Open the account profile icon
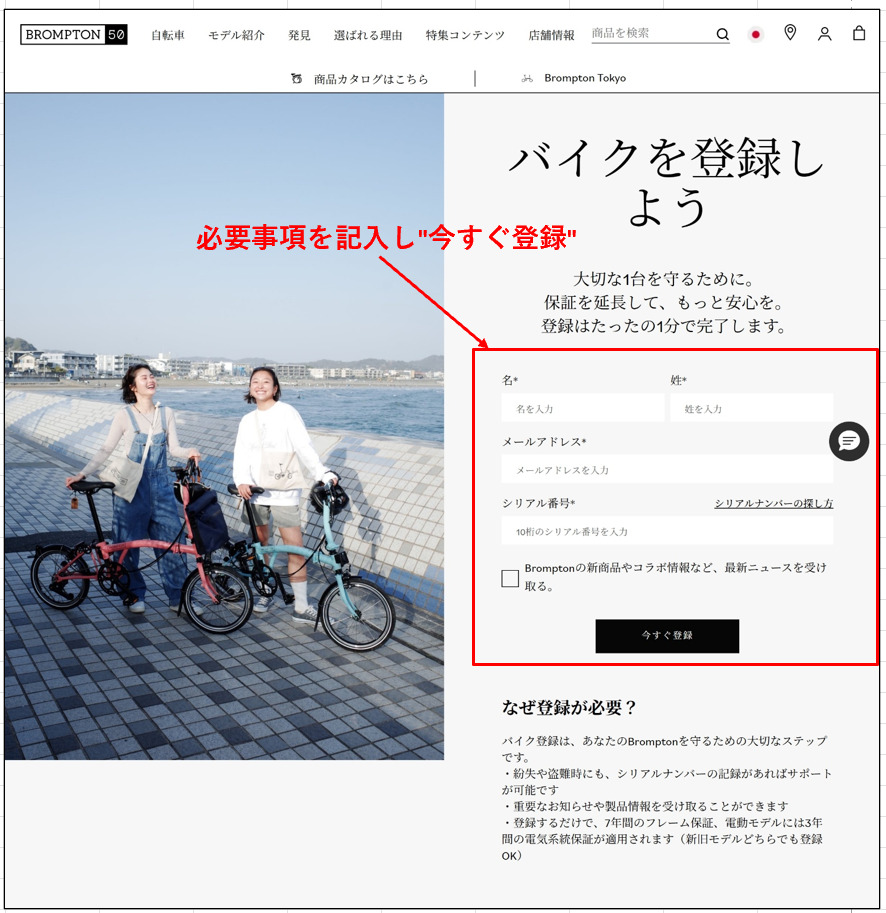Screen dimensions: 886x913 click(x=824, y=33)
